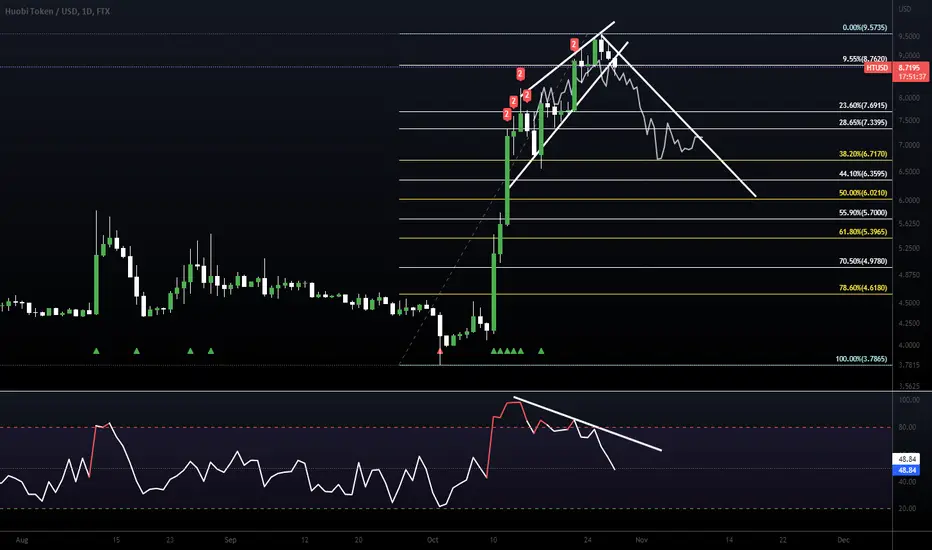
Task: Select the 0.00%(9.5735) Fibonacci level label
Action: point(865,27)
